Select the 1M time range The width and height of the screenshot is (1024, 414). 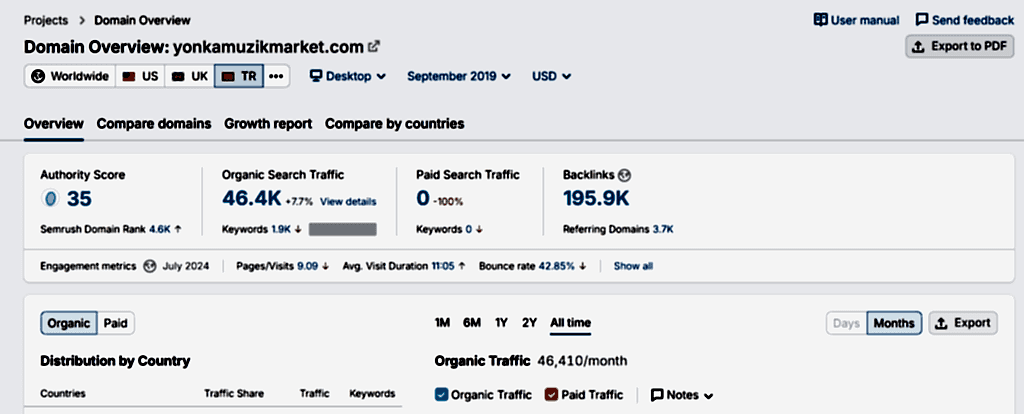pos(442,323)
